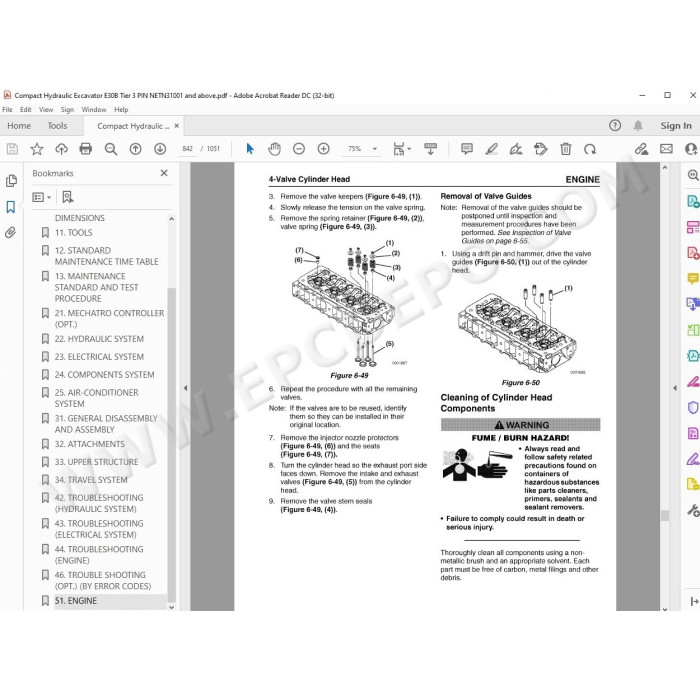Zoom out with the minus button

coord(299,149)
